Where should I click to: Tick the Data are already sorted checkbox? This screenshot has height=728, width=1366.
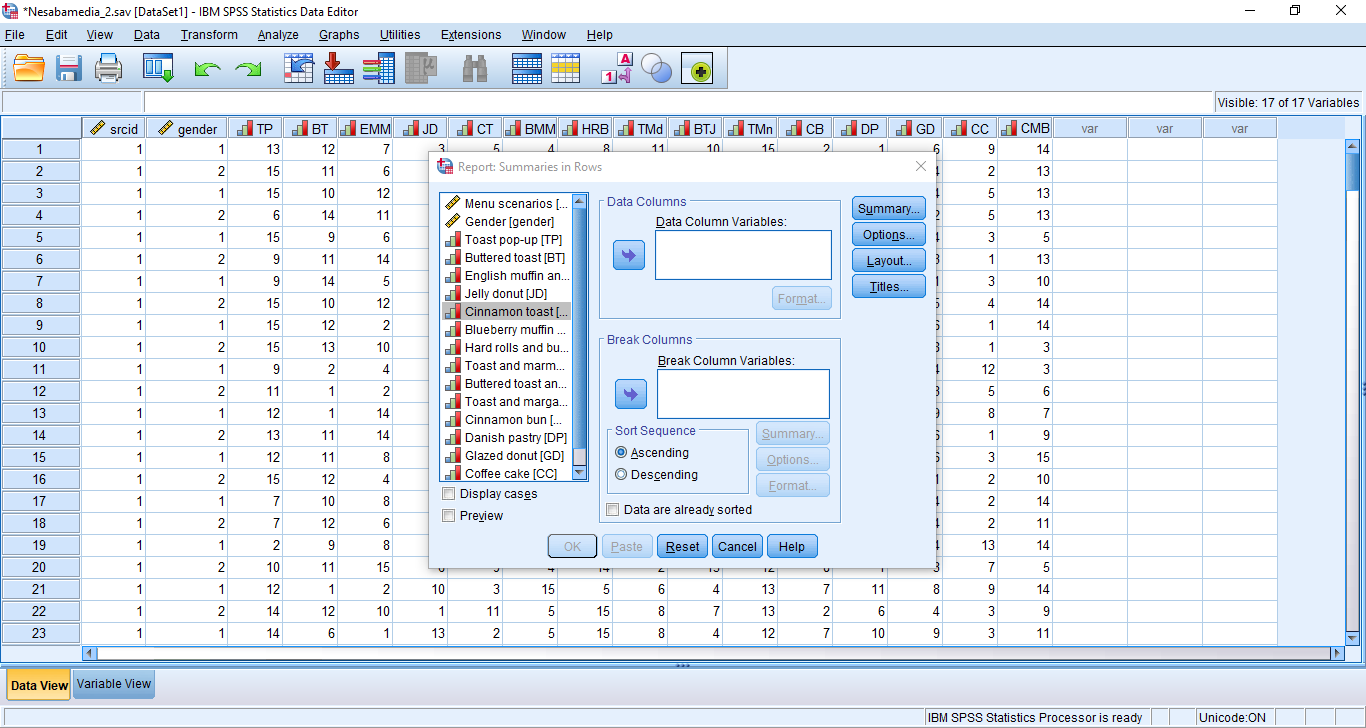[613, 510]
